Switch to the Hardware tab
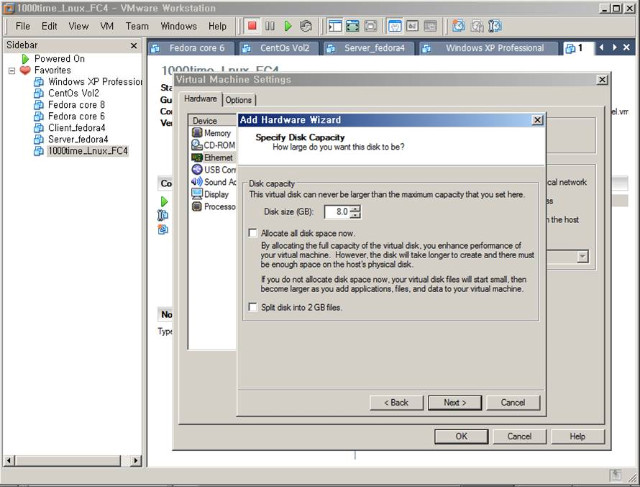Image resolution: width=640 pixels, height=487 pixels. tap(200, 99)
